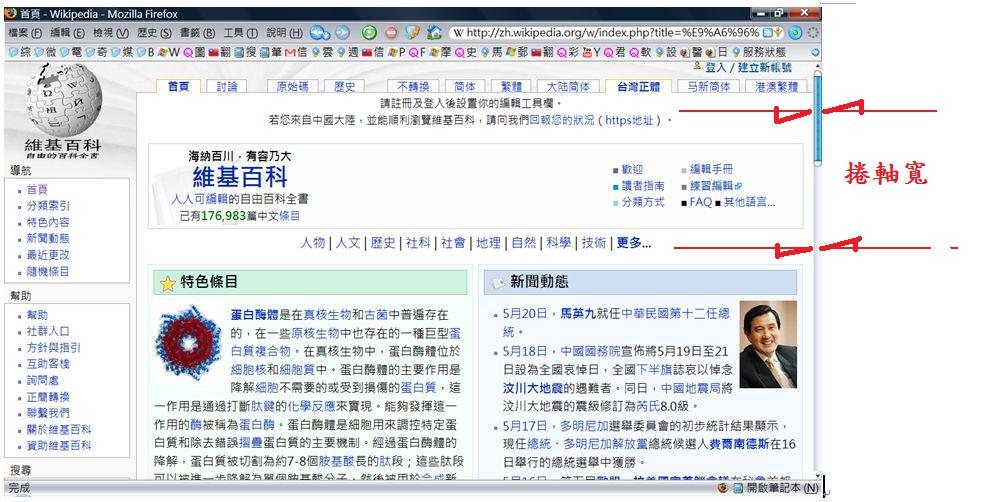Click the pencil icon left of the home icon
The width and height of the screenshot is (992, 502).
coord(412,32)
